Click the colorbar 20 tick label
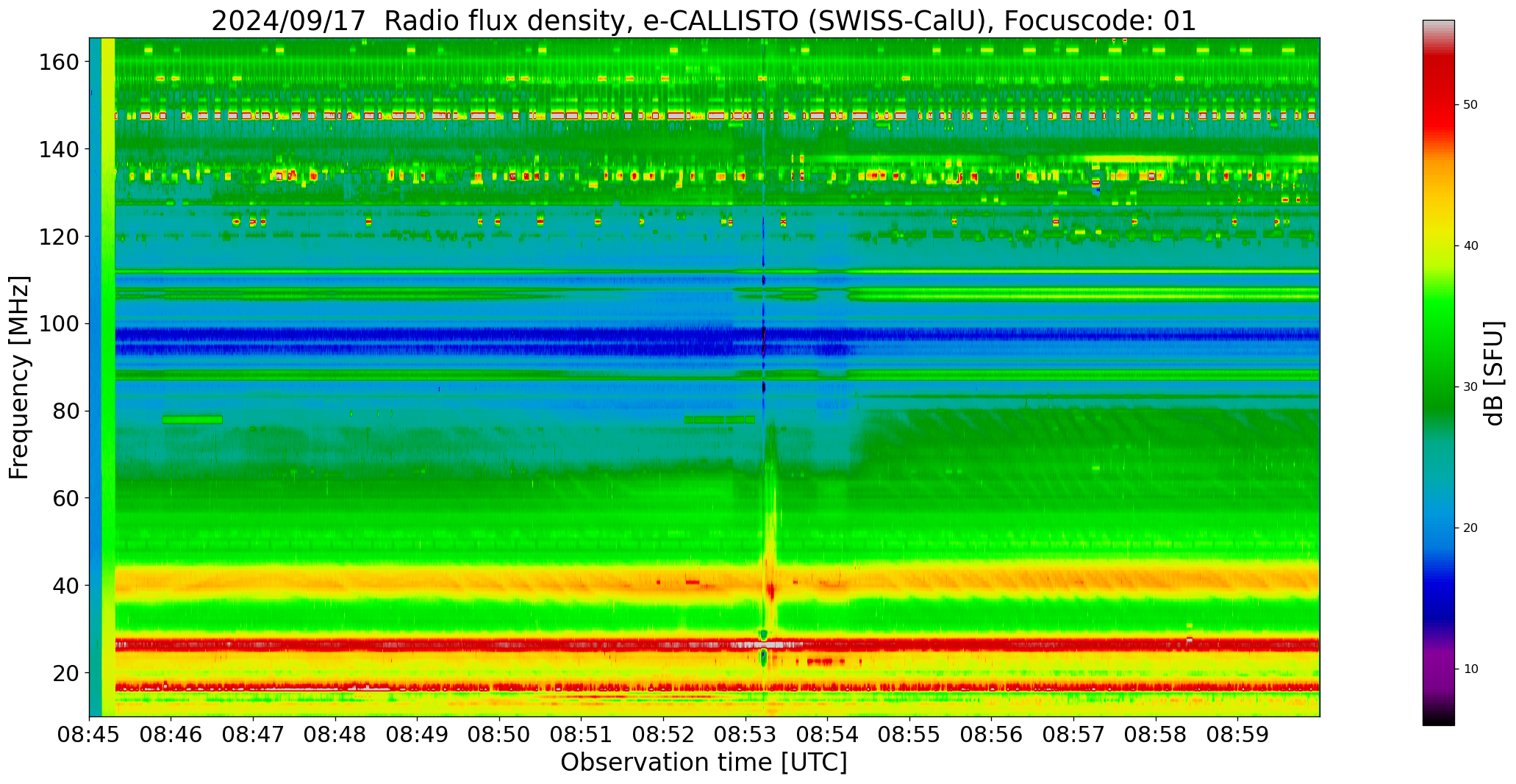Screen dimensions: 1516x784 coord(1470,528)
